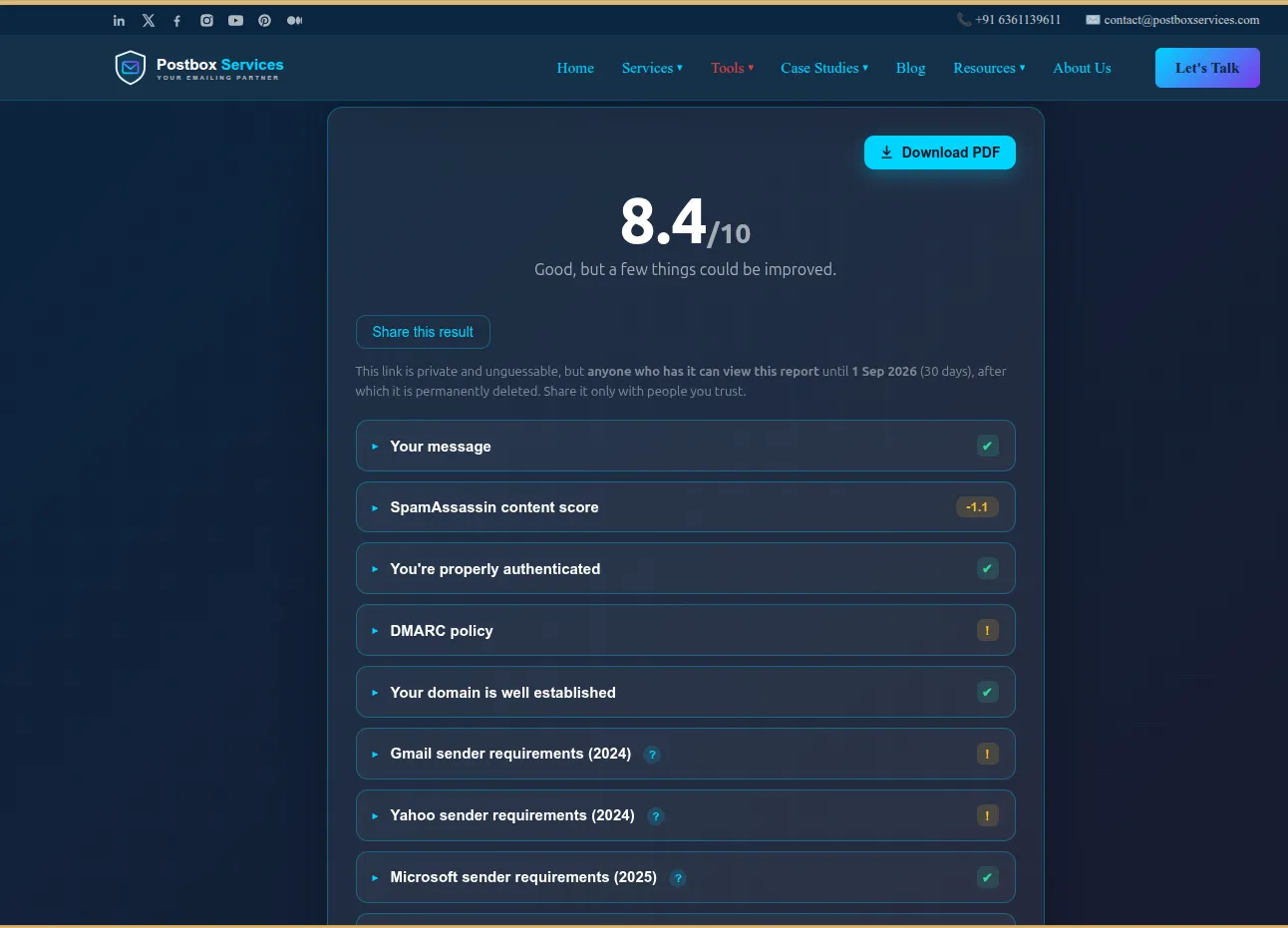This screenshot has width=1288, height=928.
Task: Click the Postbox Services shield logo
Action: click(x=131, y=68)
